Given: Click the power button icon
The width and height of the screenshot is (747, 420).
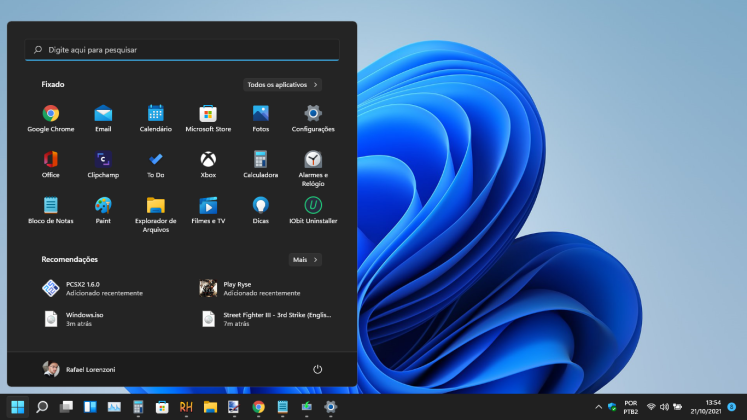Looking at the screenshot, I should 317,370.
